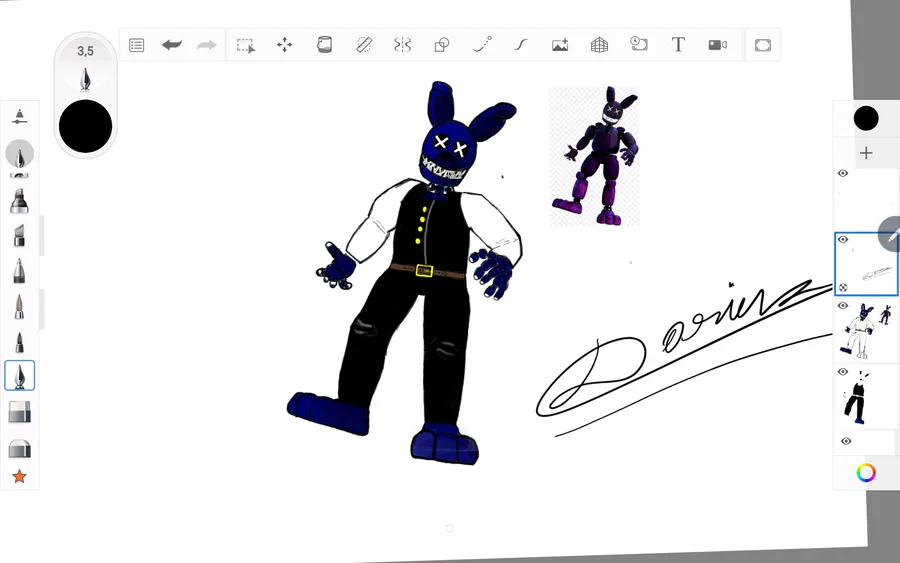This screenshot has width=900, height=563.
Task: Enable Steady stroke tool
Action: point(521,45)
